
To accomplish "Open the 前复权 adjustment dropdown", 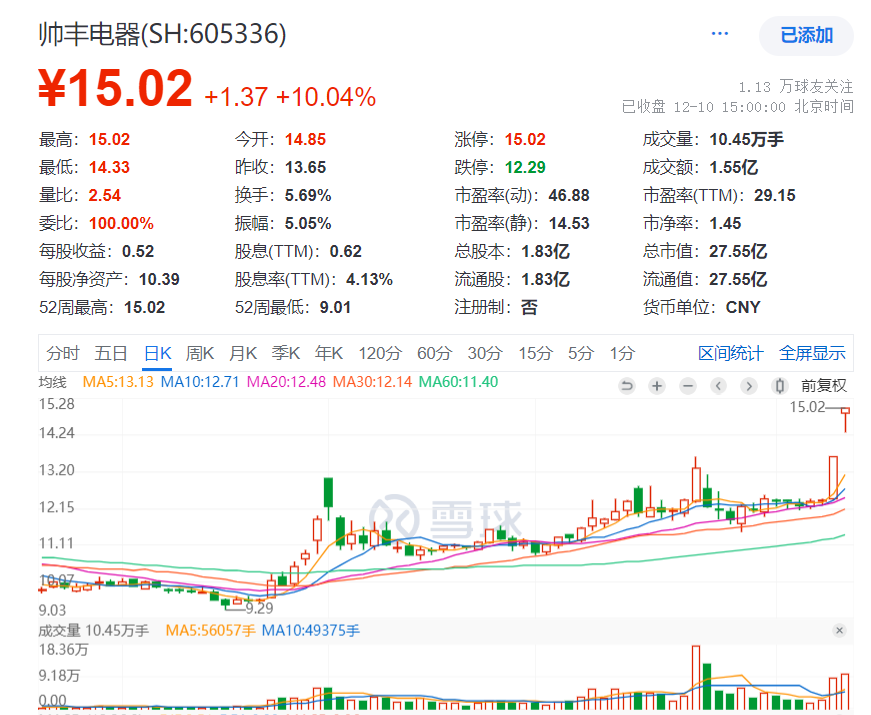I will pyautogui.click(x=824, y=386).
